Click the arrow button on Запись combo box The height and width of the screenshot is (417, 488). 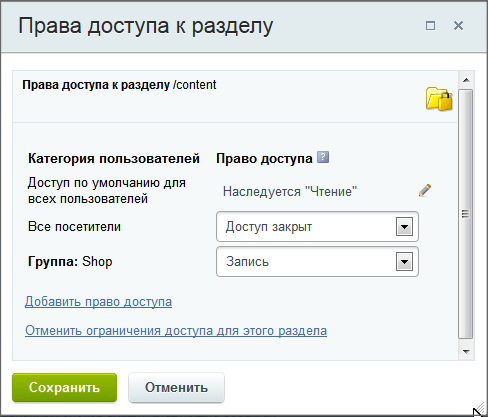pos(404,262)
